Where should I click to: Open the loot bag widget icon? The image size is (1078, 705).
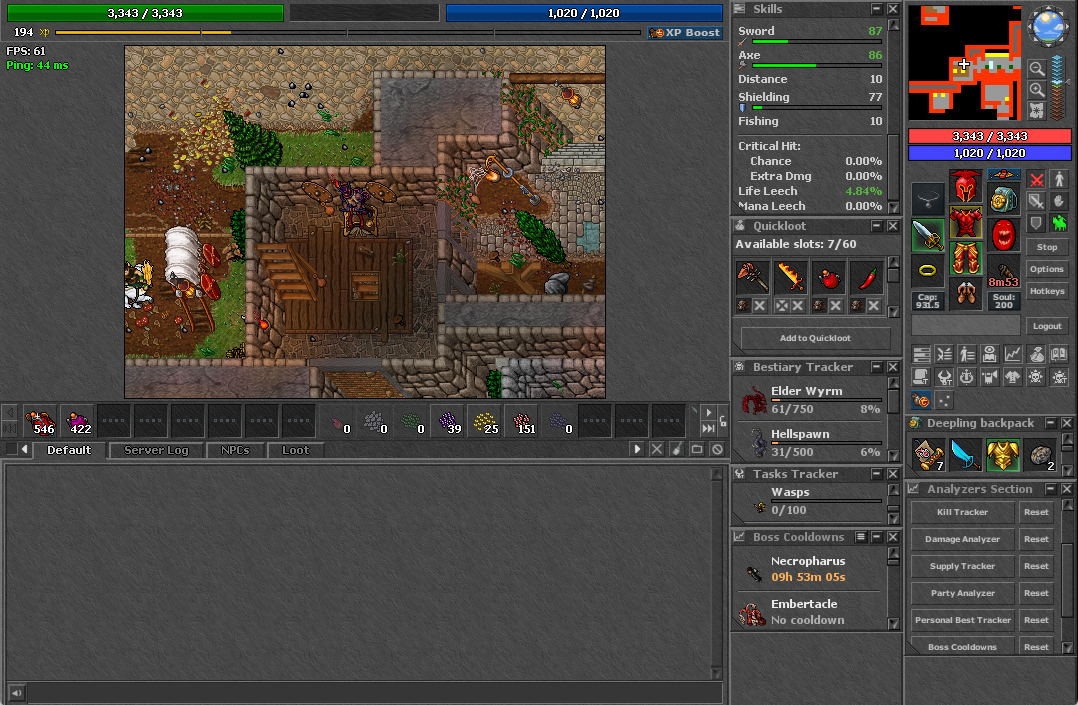click(1036, 354)
